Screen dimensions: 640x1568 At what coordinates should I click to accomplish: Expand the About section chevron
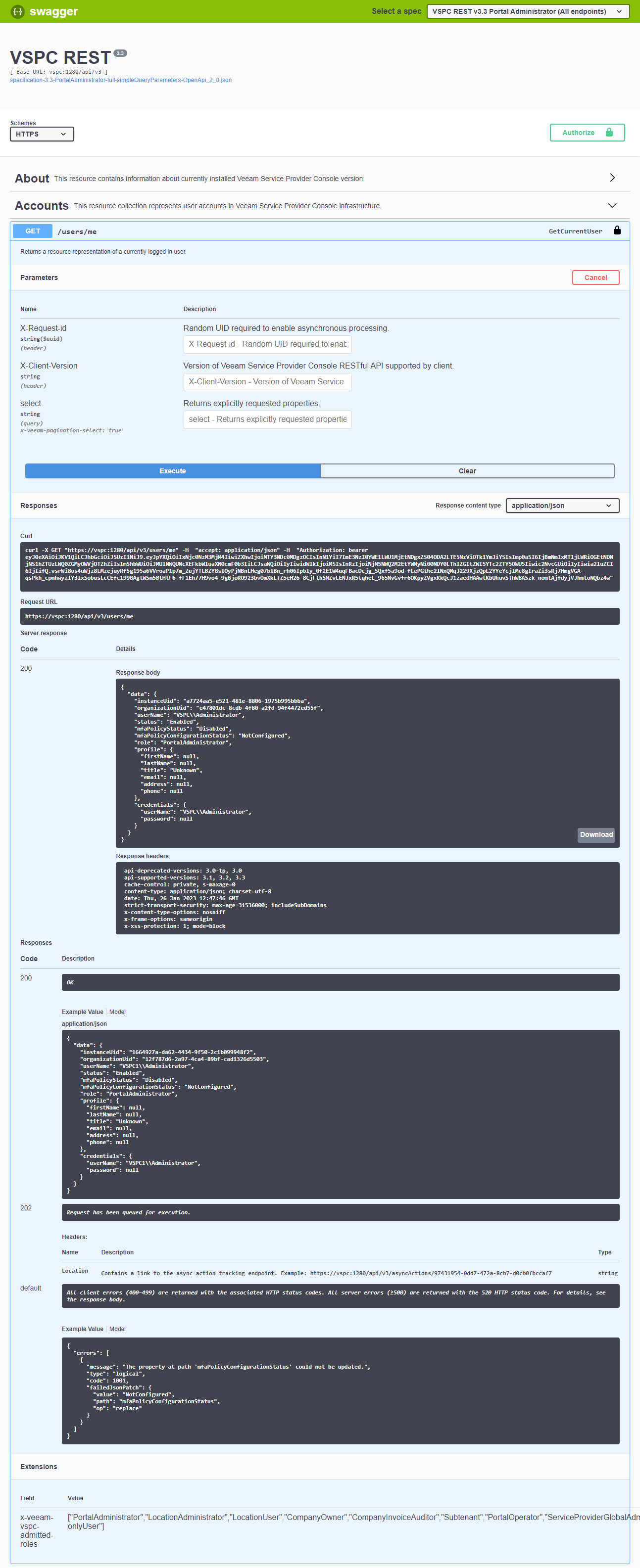pyautogui.click(x=612, y=178)
